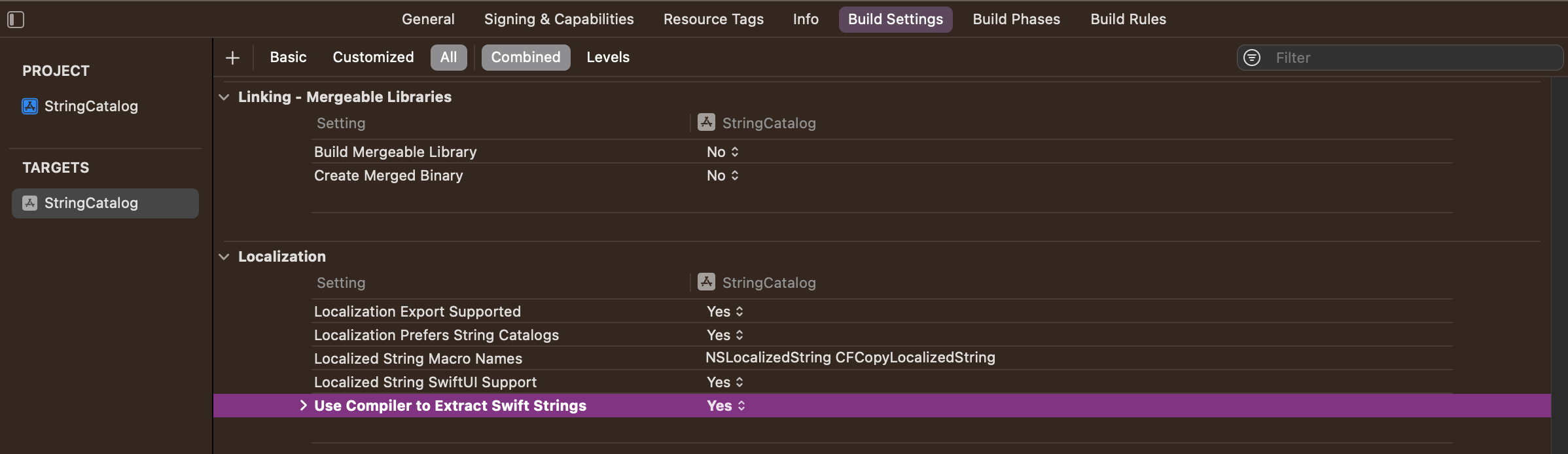Image resolution: width=1568 pixels, height=454 pixels.
Task: Change Localization Prefers String Catalogs value
Action: 725,335
